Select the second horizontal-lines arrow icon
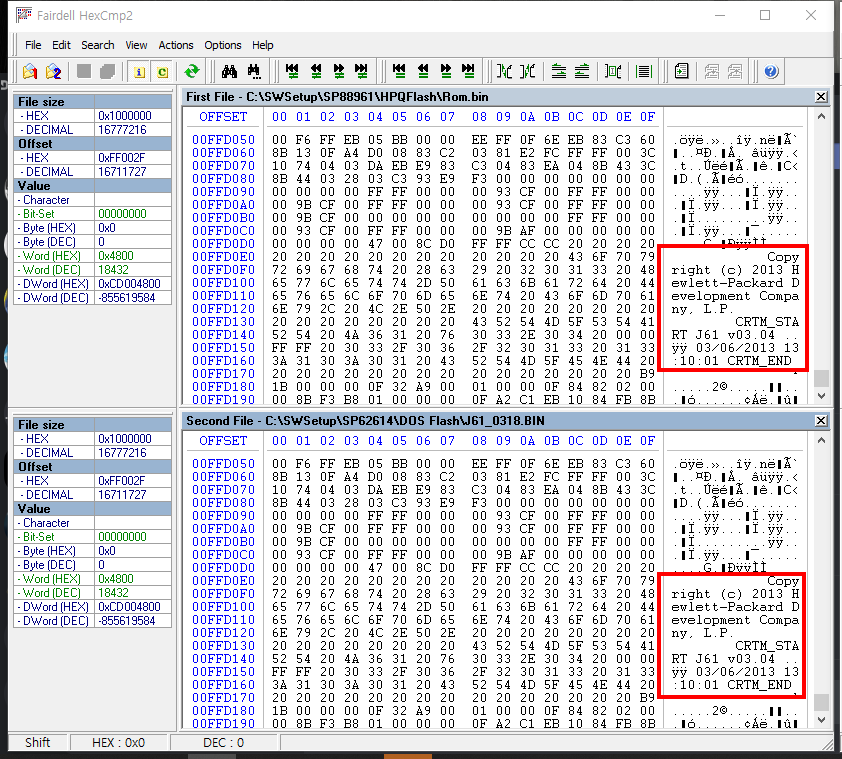Viewport: 842px width, 759px height. [x=582, y=71]
